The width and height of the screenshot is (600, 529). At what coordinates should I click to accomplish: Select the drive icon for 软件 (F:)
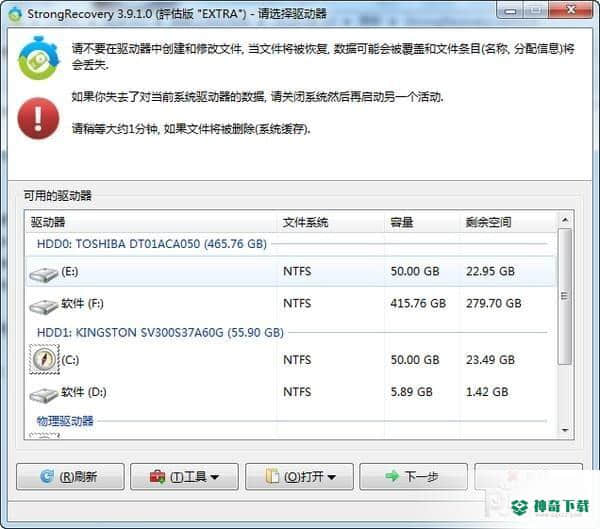pyautogui.click(x=44, y=307)
